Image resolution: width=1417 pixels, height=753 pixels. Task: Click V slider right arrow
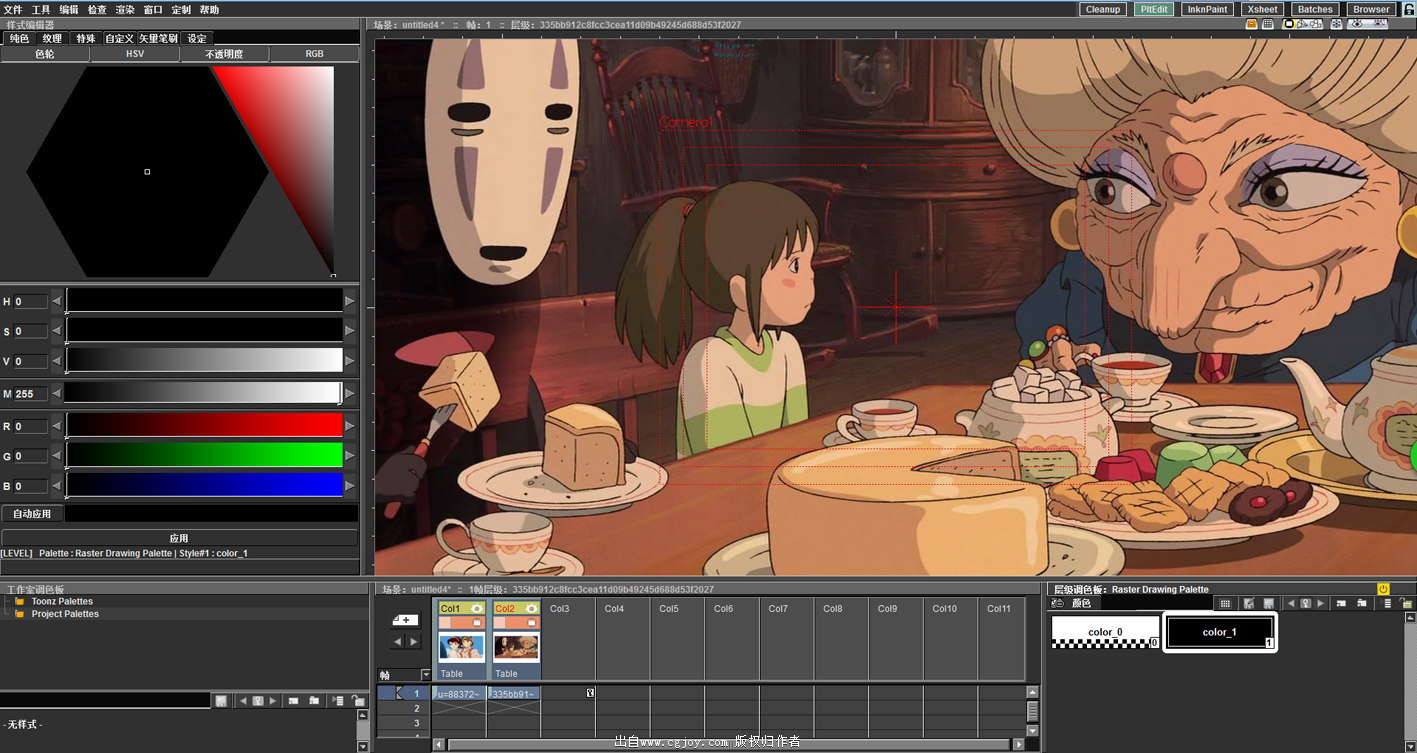[x=349, y=361]
